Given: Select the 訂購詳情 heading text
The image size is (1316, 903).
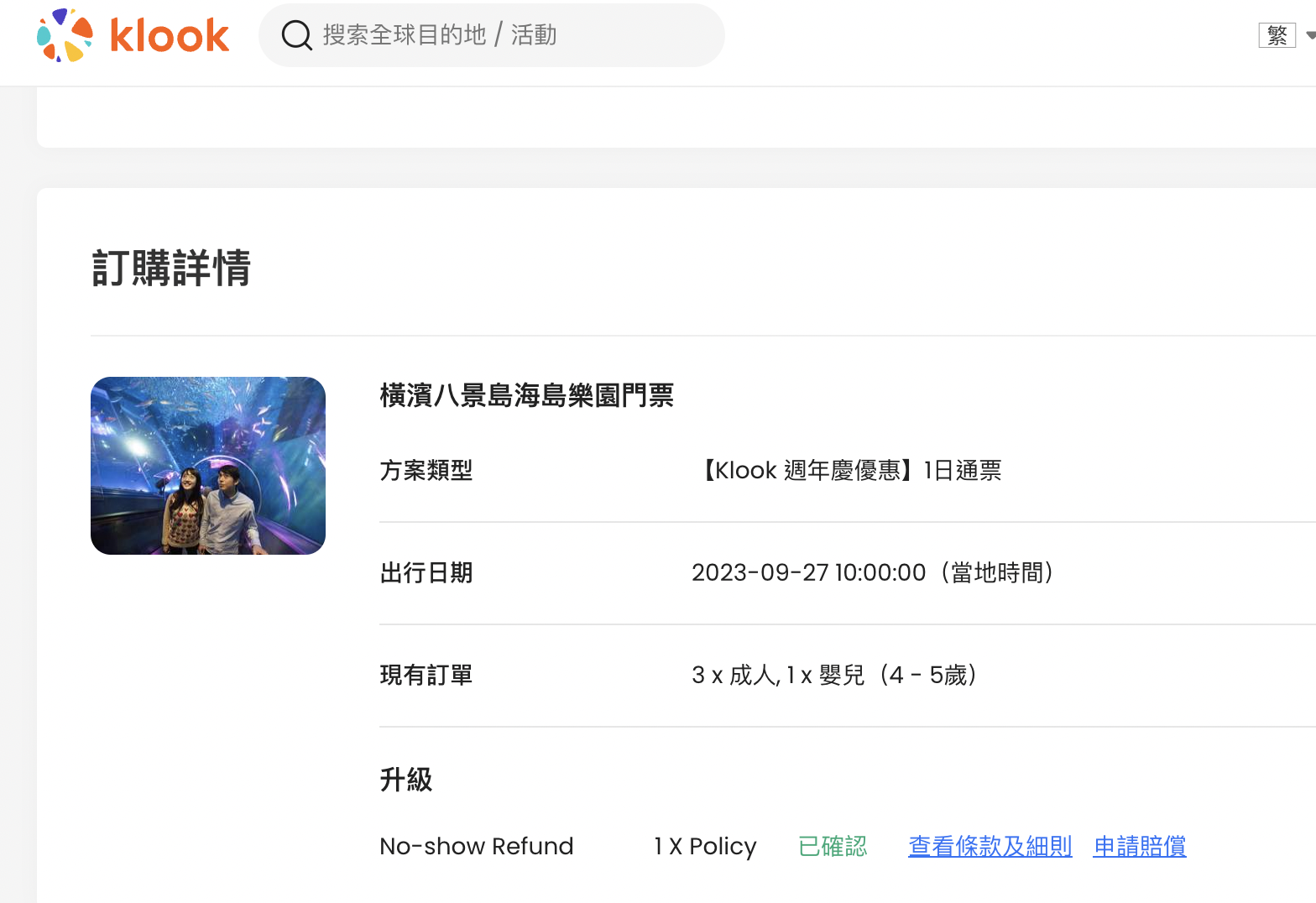Looking at the screenshot, I should pos(171,268).
